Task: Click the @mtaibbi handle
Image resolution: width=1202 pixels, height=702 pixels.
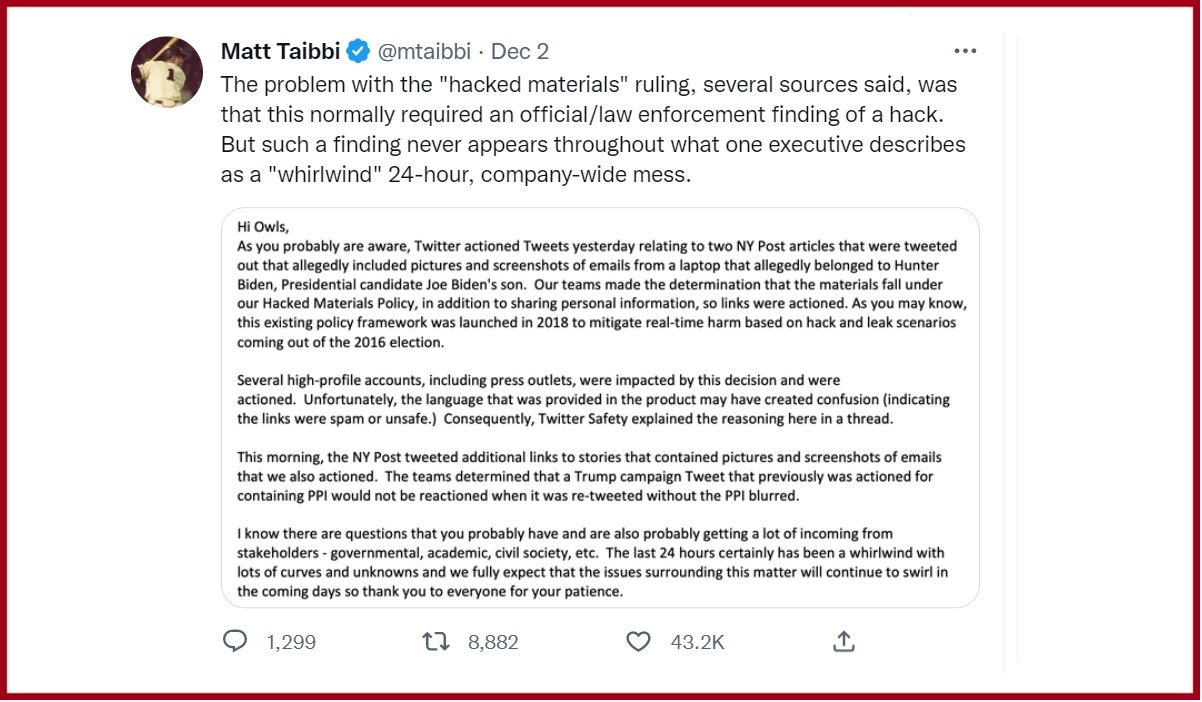Action: pos(424,51)
